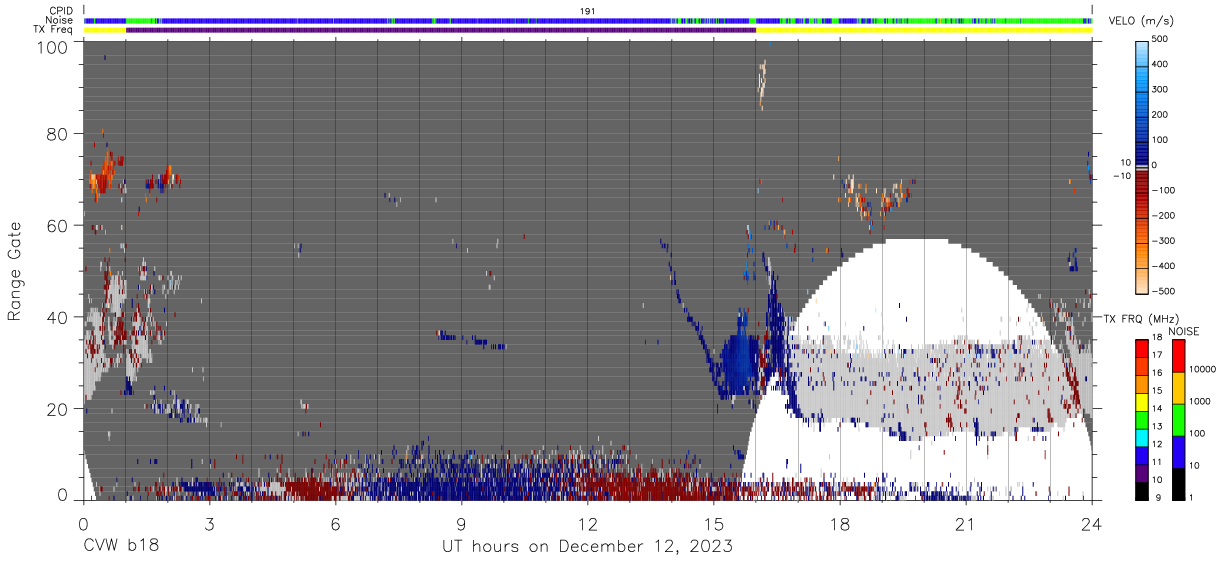Click the 'CPID' row label
Viewport: 1228px width, 567px height.
tap(62, 10)
